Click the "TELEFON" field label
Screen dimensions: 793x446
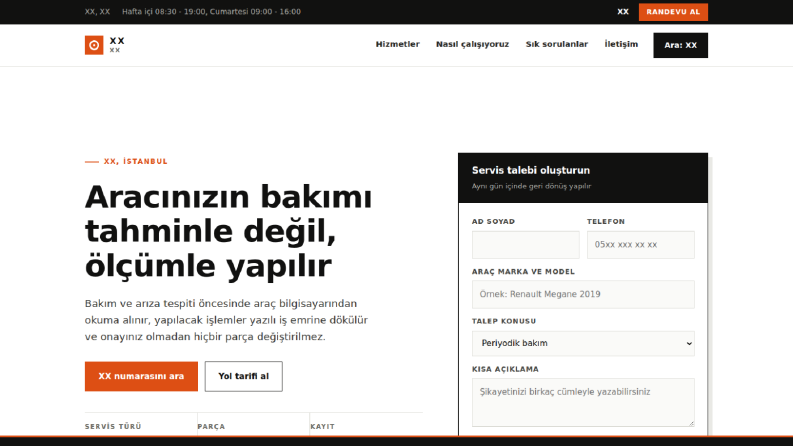pyautogui.click(x=605, y=221)
